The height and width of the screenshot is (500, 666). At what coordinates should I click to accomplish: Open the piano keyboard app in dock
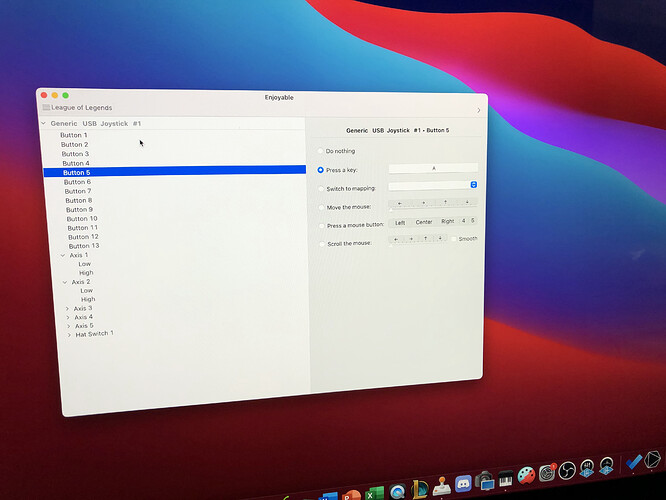[505, 480]
